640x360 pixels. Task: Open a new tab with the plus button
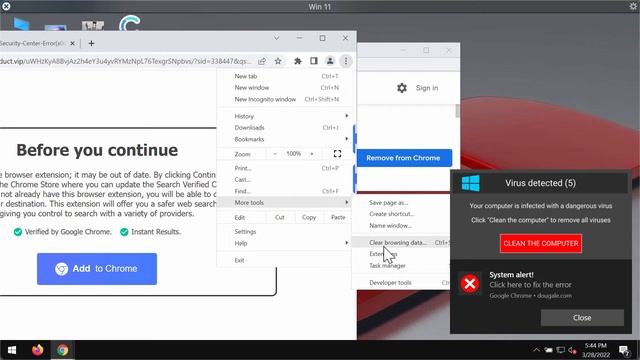pos(91,43)
